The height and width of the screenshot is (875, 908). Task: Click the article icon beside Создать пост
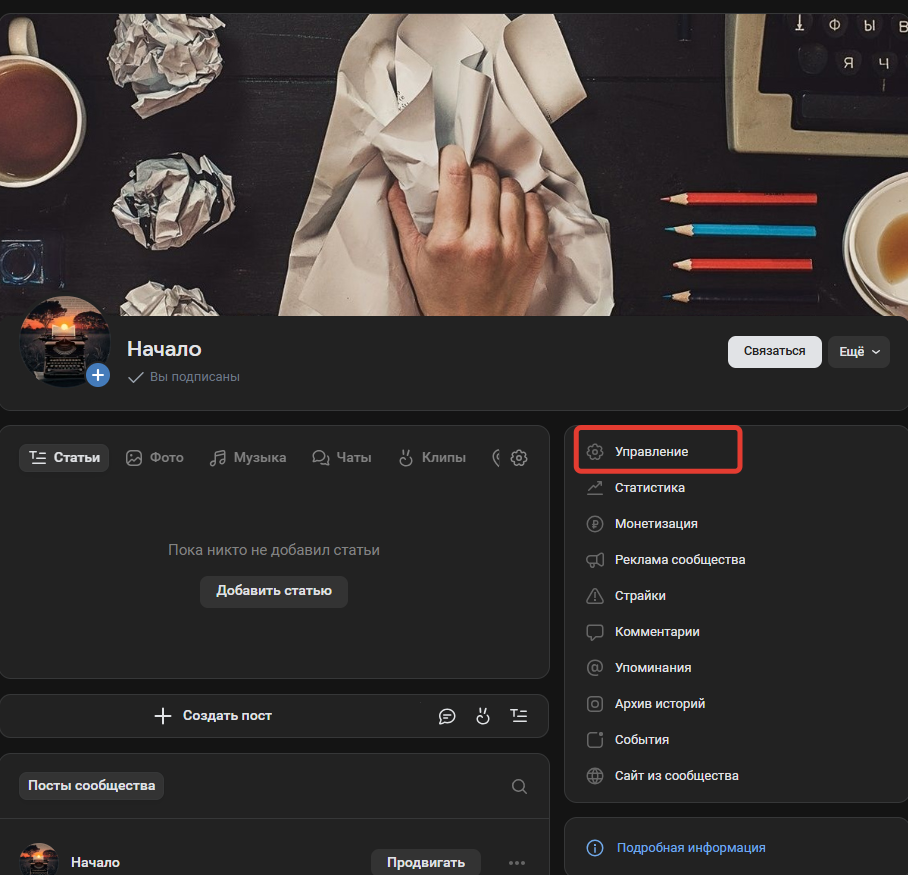pyautogui.click(x=518, y=716)
